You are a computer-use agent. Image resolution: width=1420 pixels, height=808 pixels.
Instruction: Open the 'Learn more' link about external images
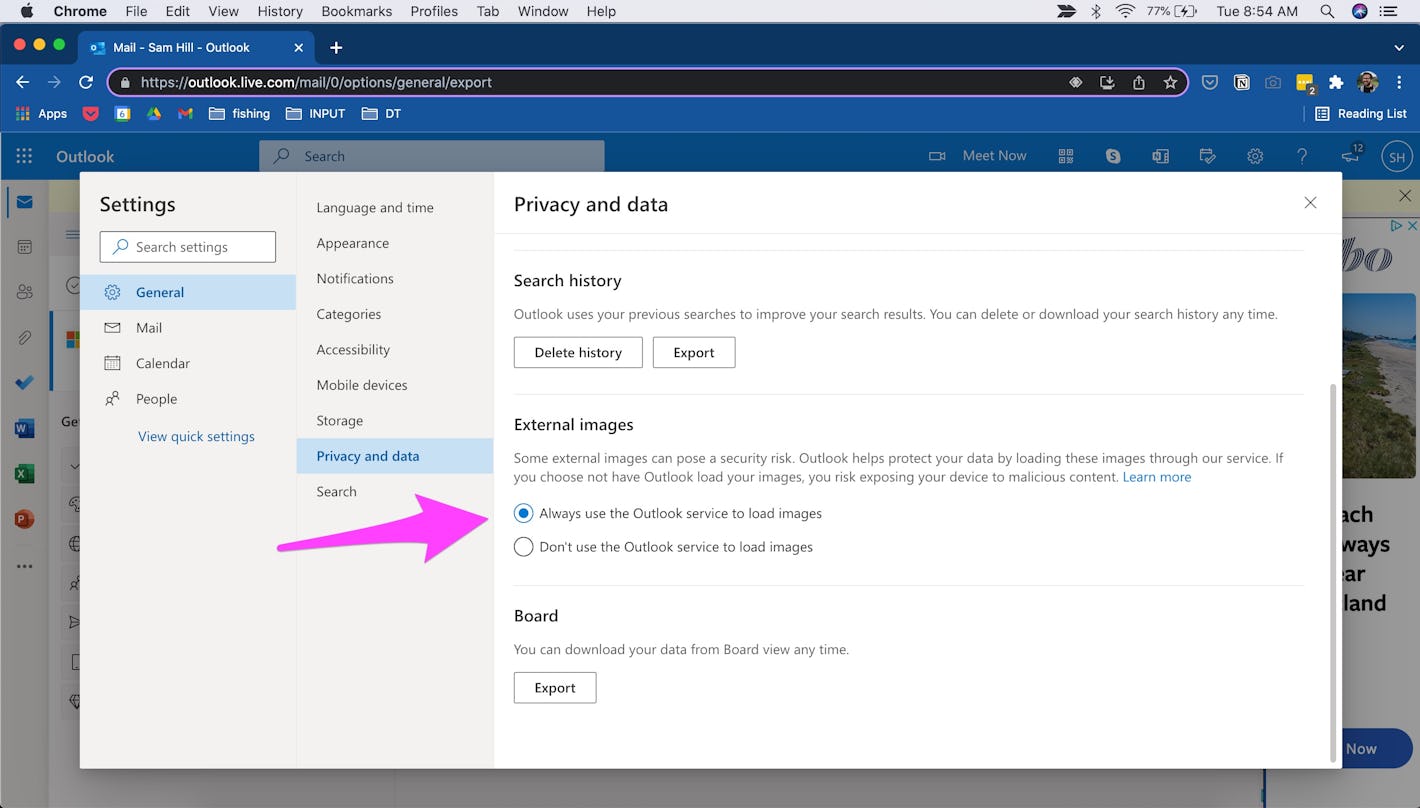1157,477
